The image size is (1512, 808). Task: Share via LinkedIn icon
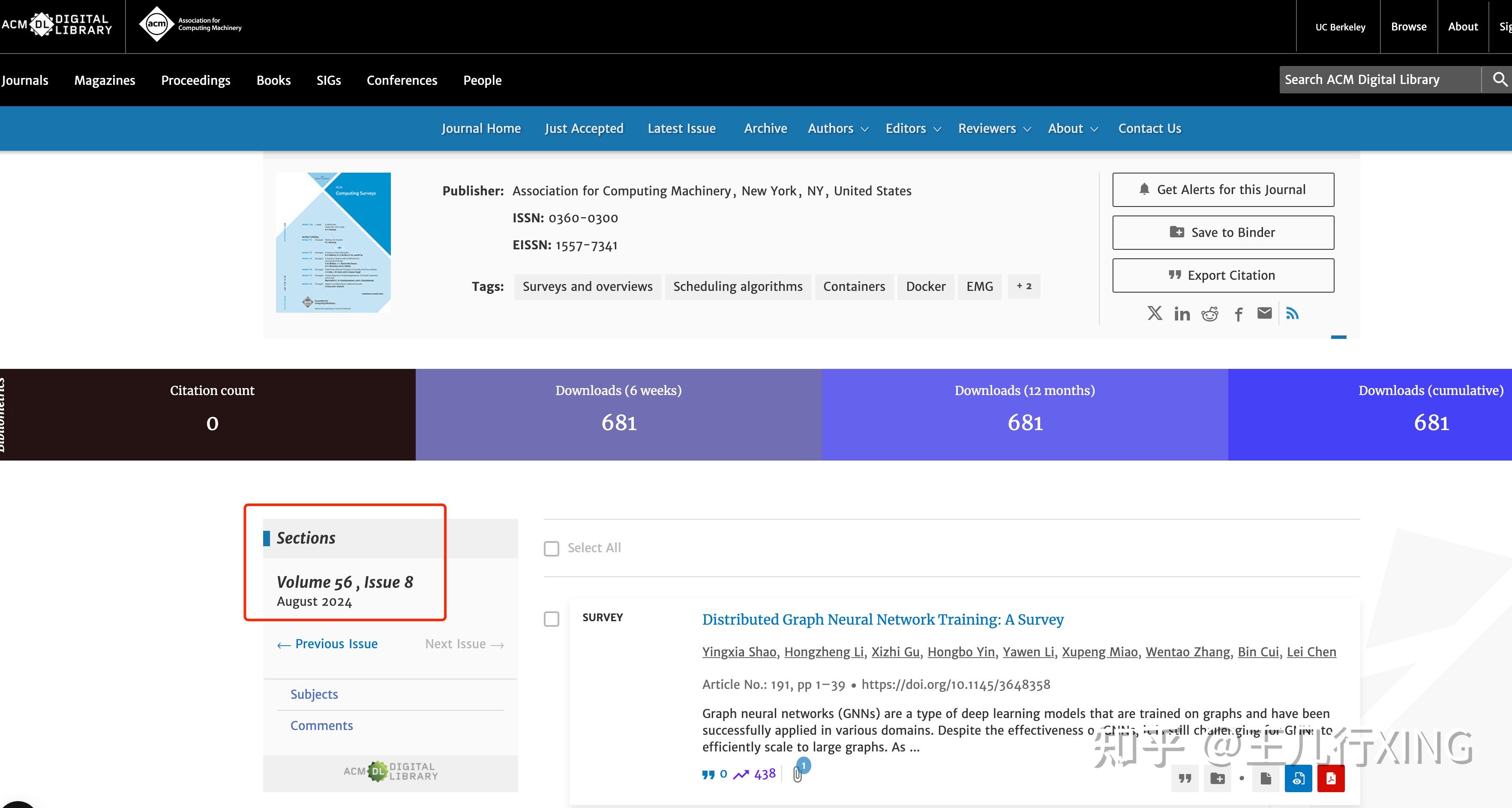click(x=1182, y=314)
